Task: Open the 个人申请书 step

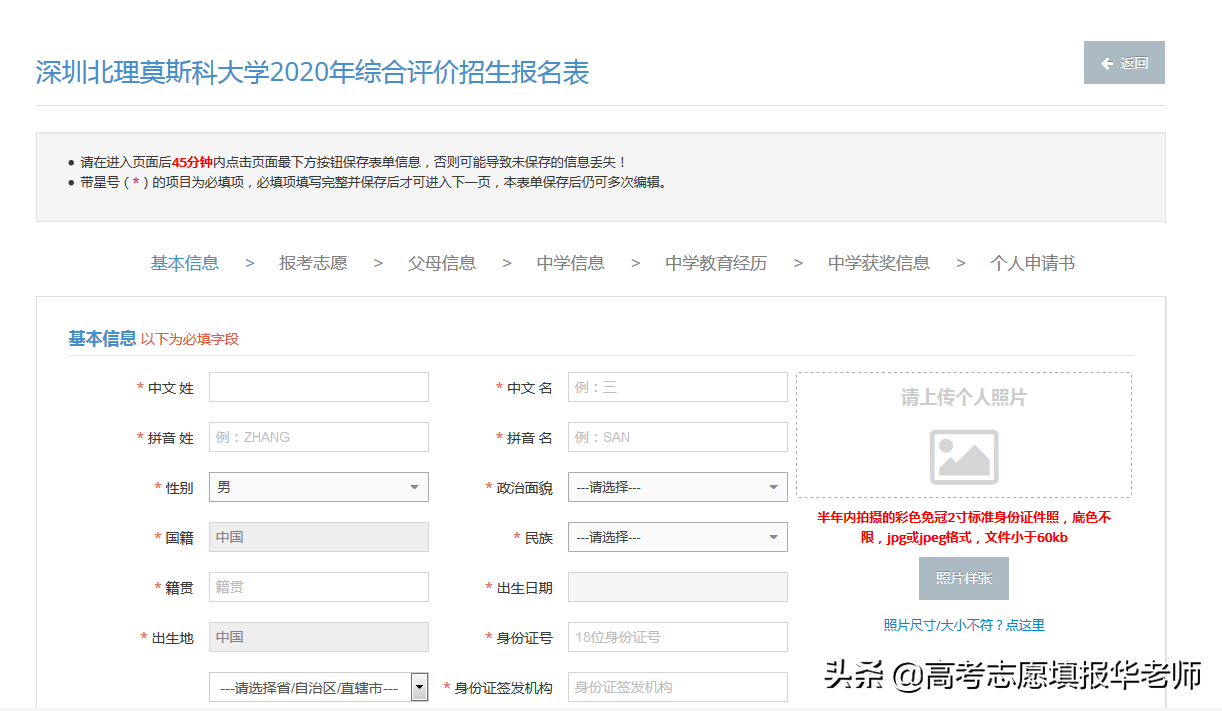Action: pos(1032,263)
